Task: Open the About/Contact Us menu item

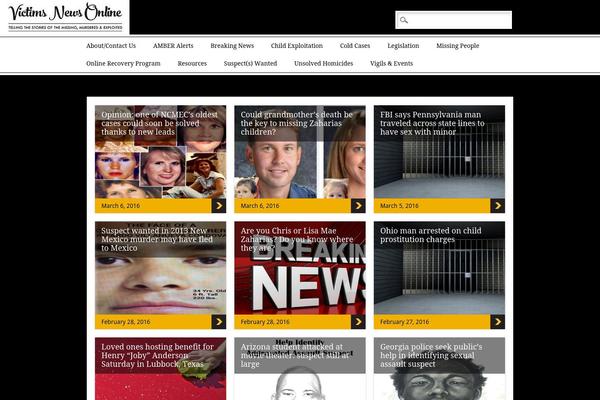Action: pyautogui.click(x=111, y=46)
